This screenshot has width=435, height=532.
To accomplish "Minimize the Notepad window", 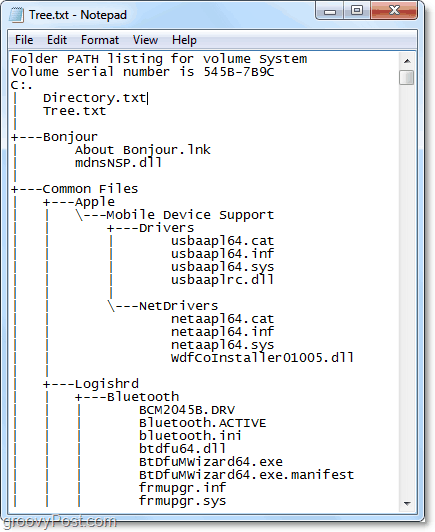I will click(330, 12).
